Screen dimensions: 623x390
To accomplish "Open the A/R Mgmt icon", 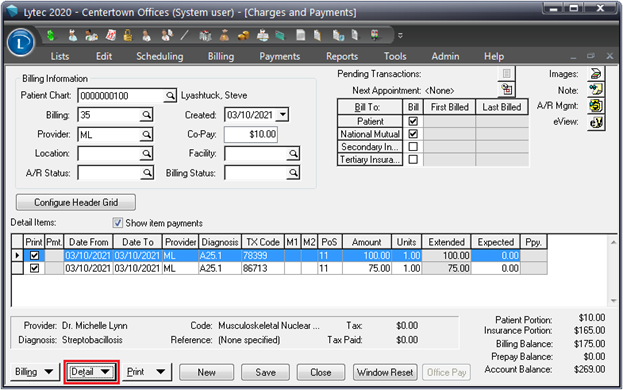I will coord(596,106).
